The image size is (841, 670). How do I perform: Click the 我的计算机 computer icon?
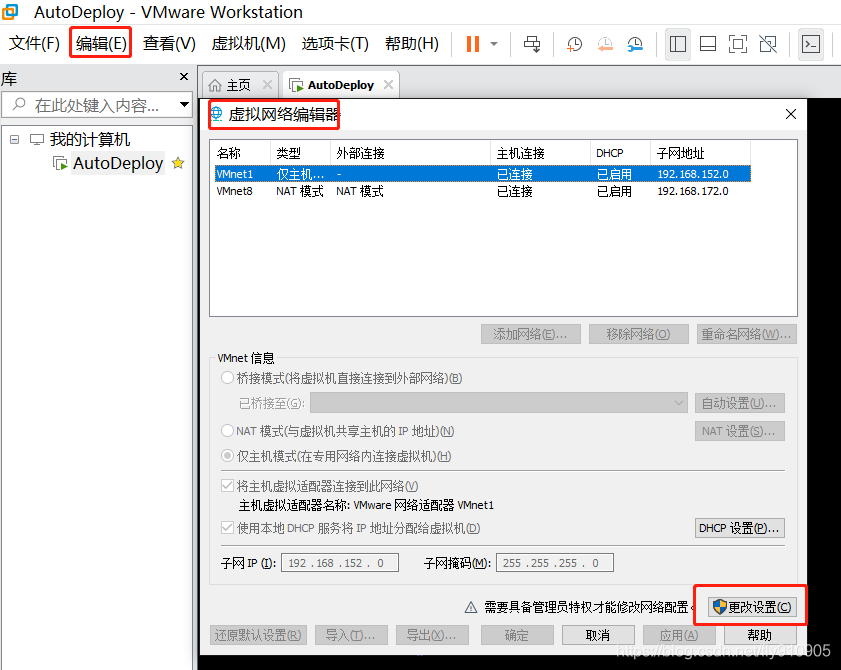(x=37, y=139)
